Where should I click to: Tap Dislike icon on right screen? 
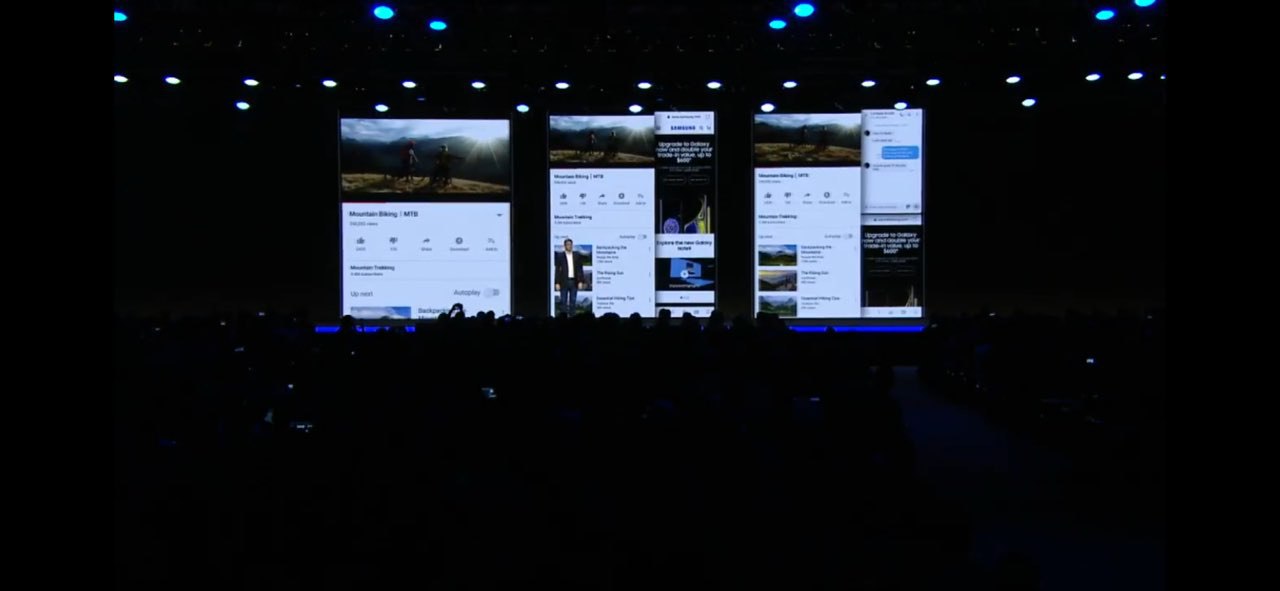click(x=787, y=196)
